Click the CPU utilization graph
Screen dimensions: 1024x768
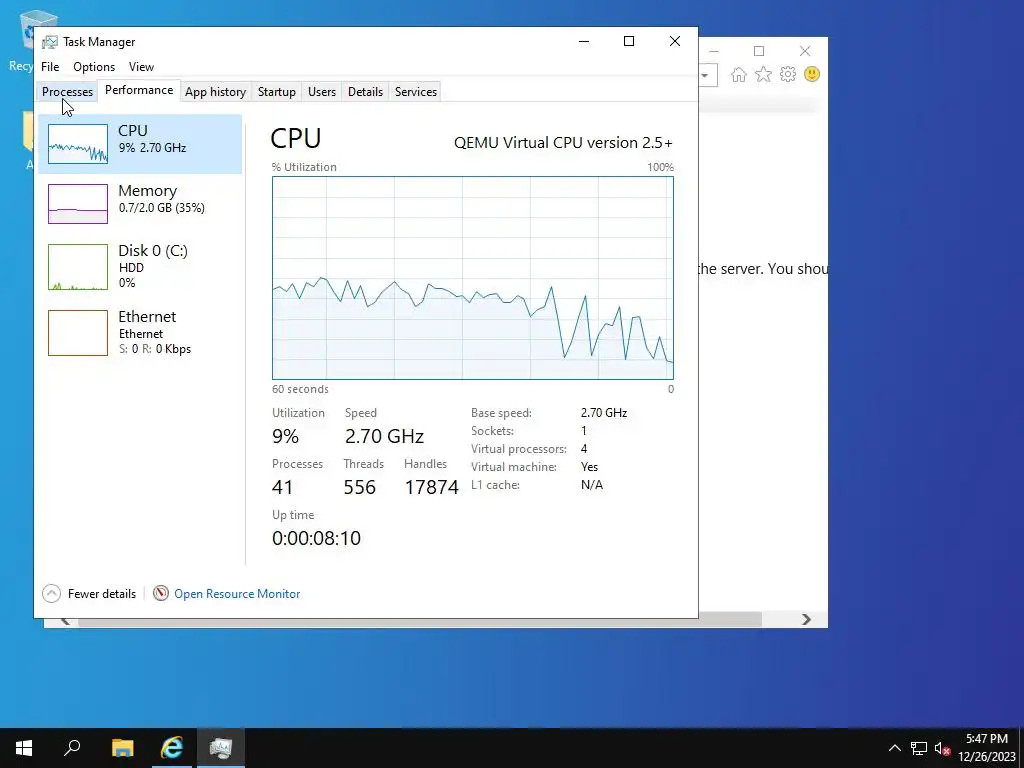click(x=473, y=278)
